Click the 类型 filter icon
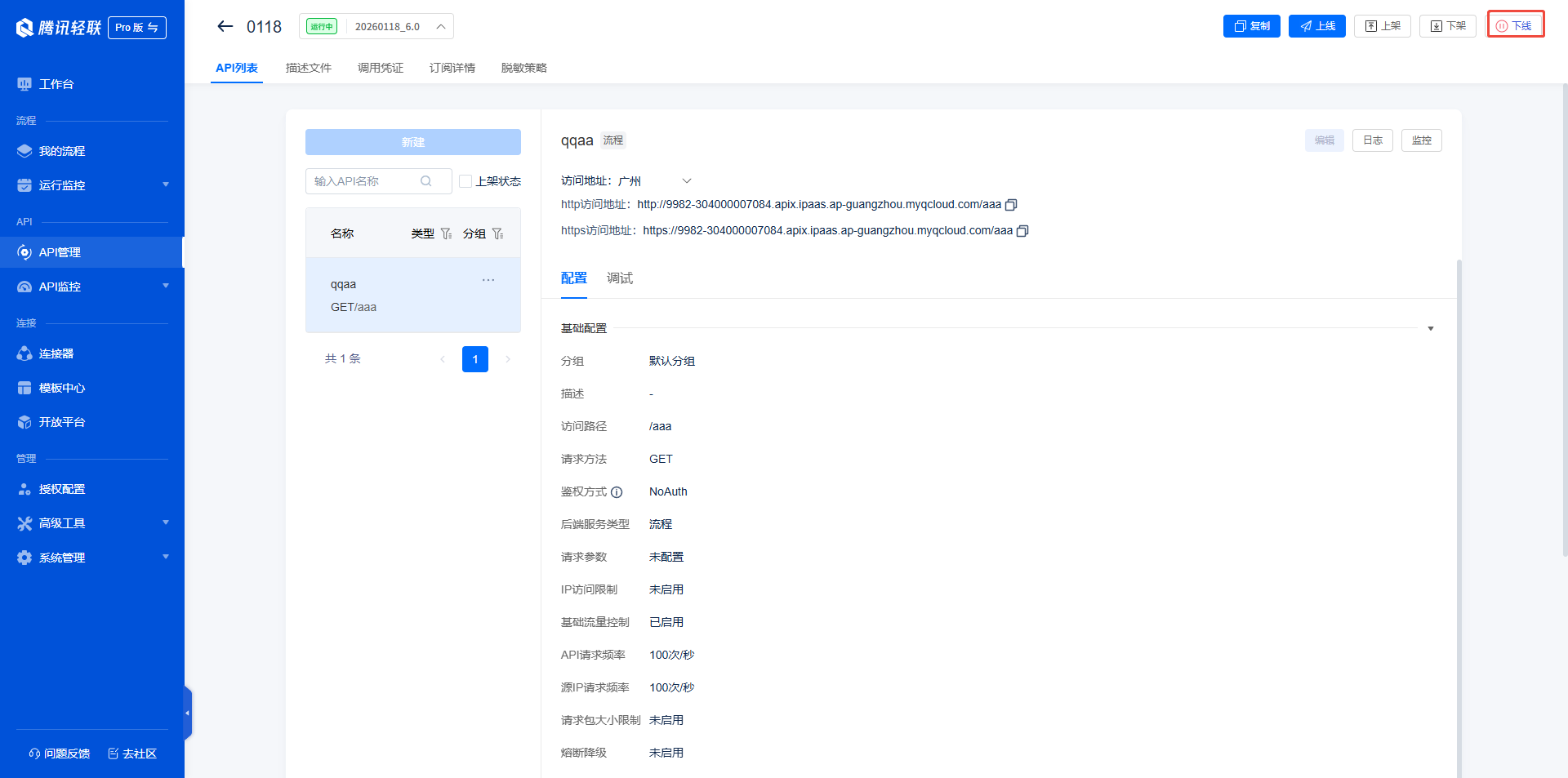 tap(446, 233)
